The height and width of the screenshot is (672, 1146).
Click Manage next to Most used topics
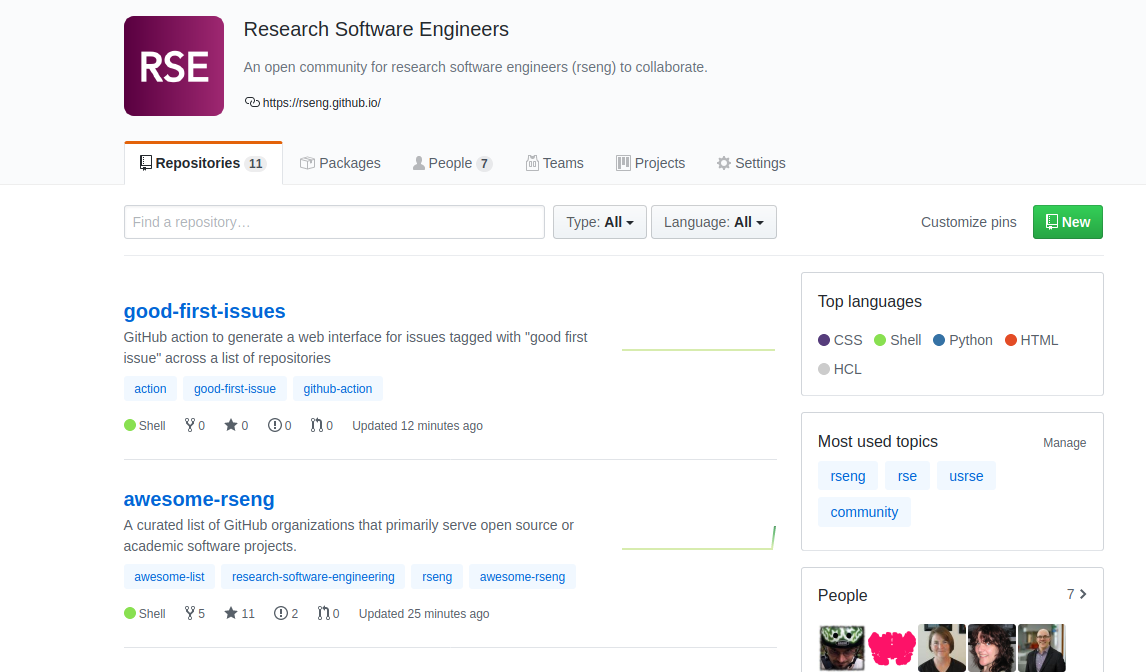pyautogui.click(x=1064, y=443)
